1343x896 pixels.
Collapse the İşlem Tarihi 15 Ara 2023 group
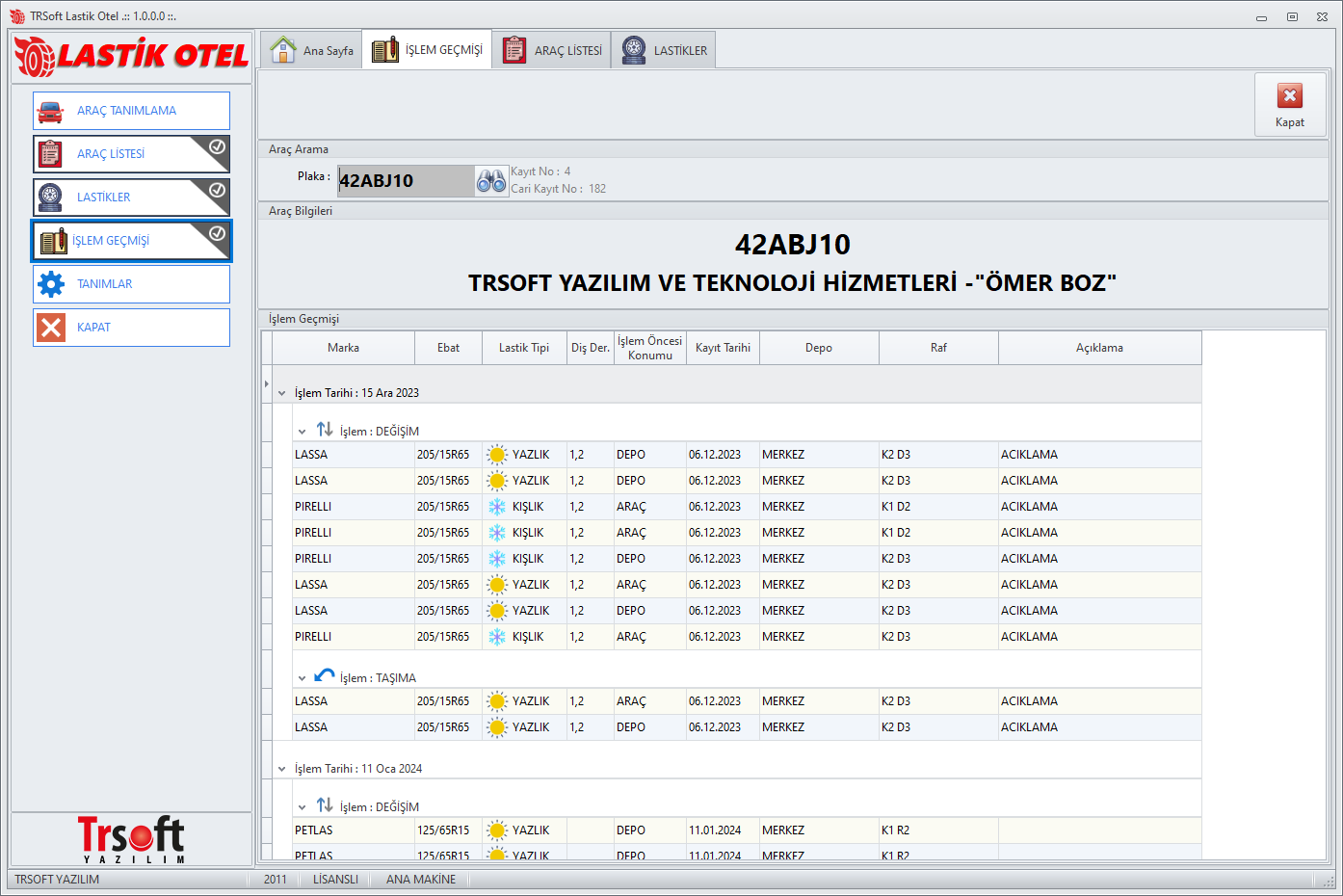pyautogui.click(x=282, y=393)
